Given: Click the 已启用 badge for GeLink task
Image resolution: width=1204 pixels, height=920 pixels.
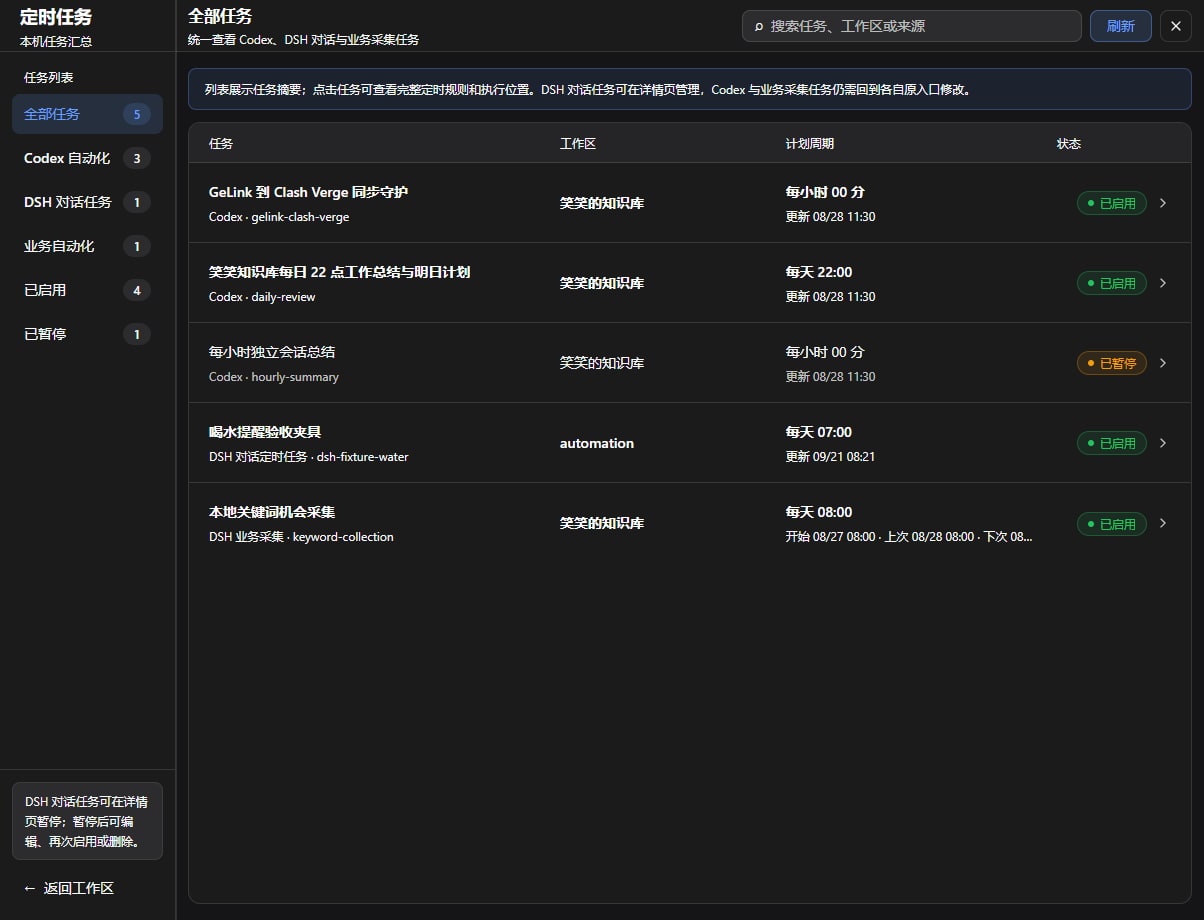Looking at the screenshot, I should point(1111,203).
